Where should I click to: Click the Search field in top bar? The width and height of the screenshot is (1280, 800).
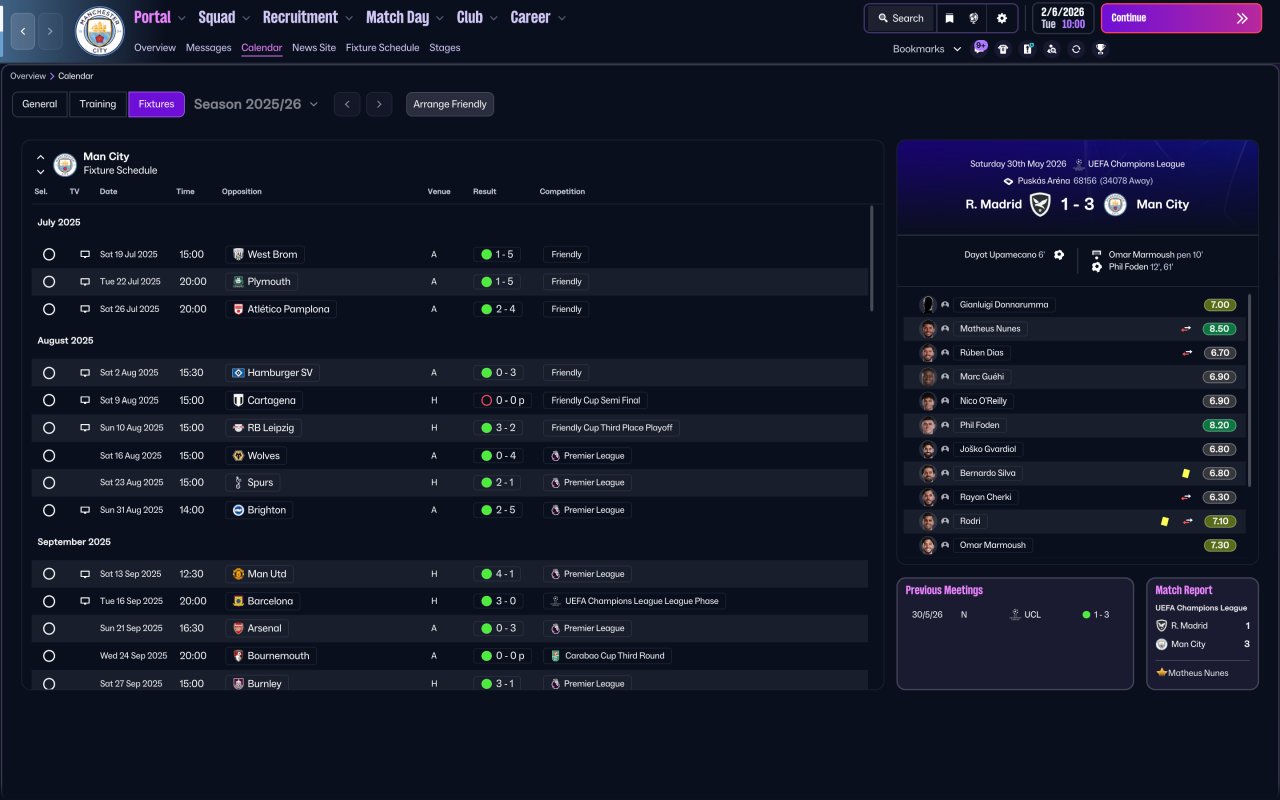(x=900, y=18)
